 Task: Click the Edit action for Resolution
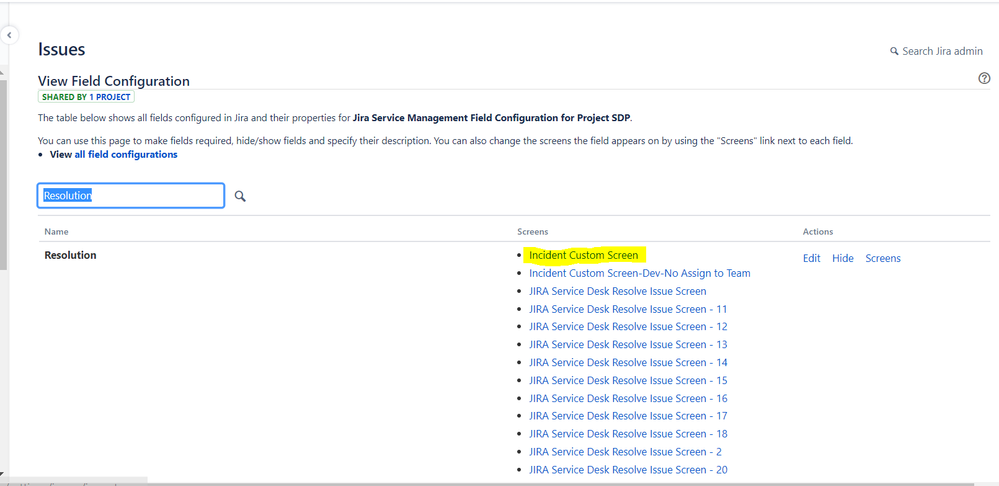tap(812, 258)
